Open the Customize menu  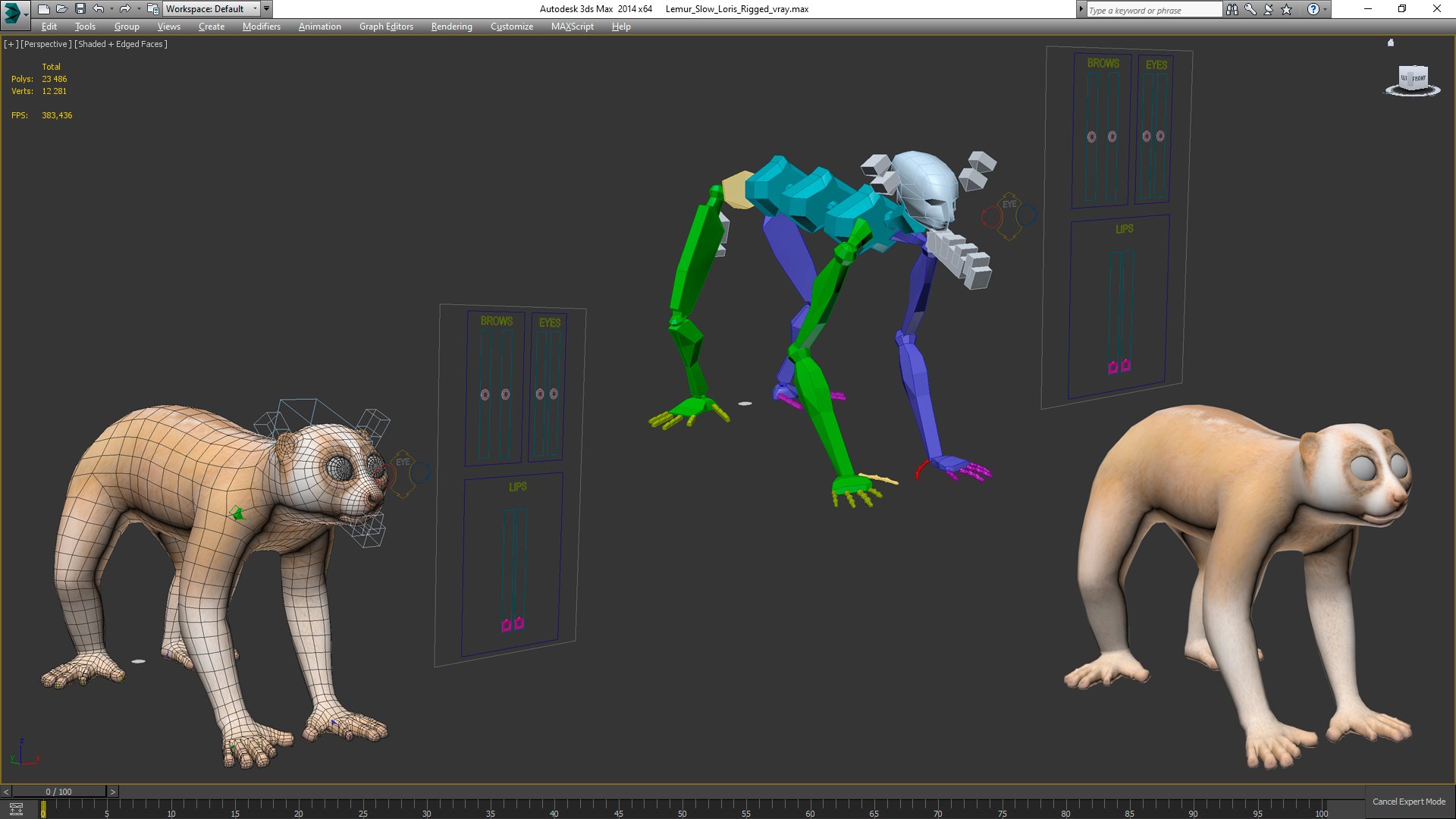click(512, 27)
